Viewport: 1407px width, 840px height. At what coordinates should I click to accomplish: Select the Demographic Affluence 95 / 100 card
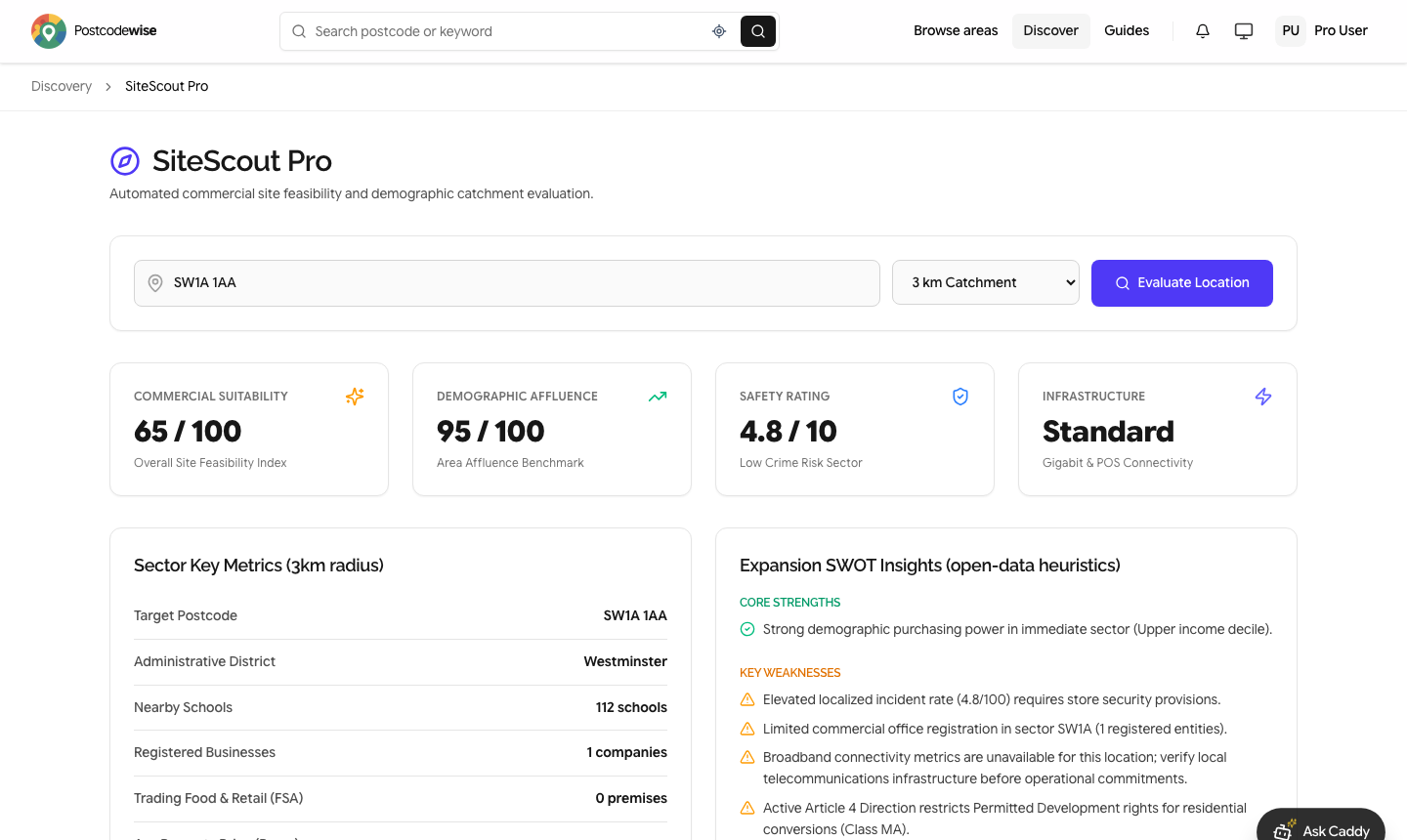click(552, 430)
